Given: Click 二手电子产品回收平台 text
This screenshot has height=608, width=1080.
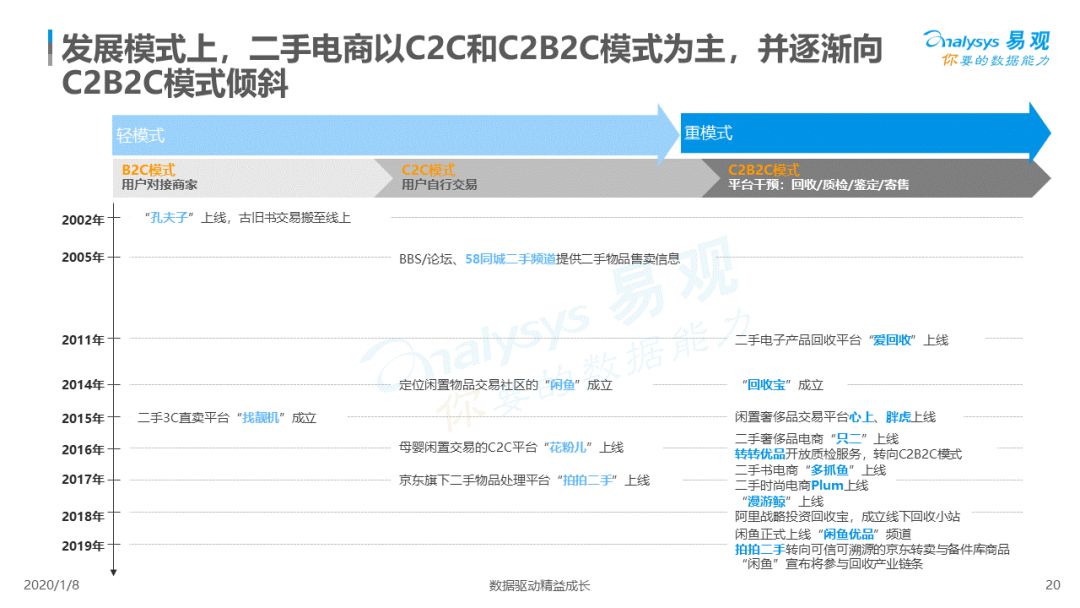Looking at the screenshot, I should [x=798, y=340].
